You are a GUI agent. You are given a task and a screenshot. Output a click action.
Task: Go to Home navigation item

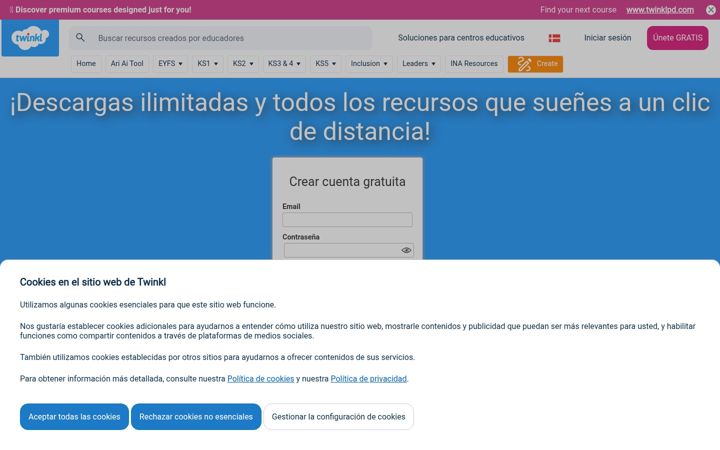(x=86, y=63)
